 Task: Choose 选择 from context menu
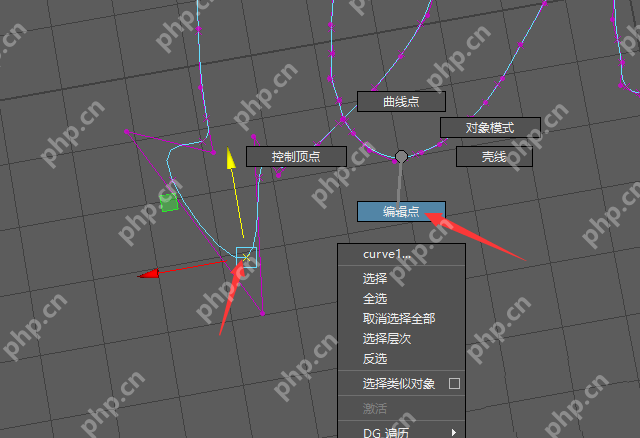point(402,278)
